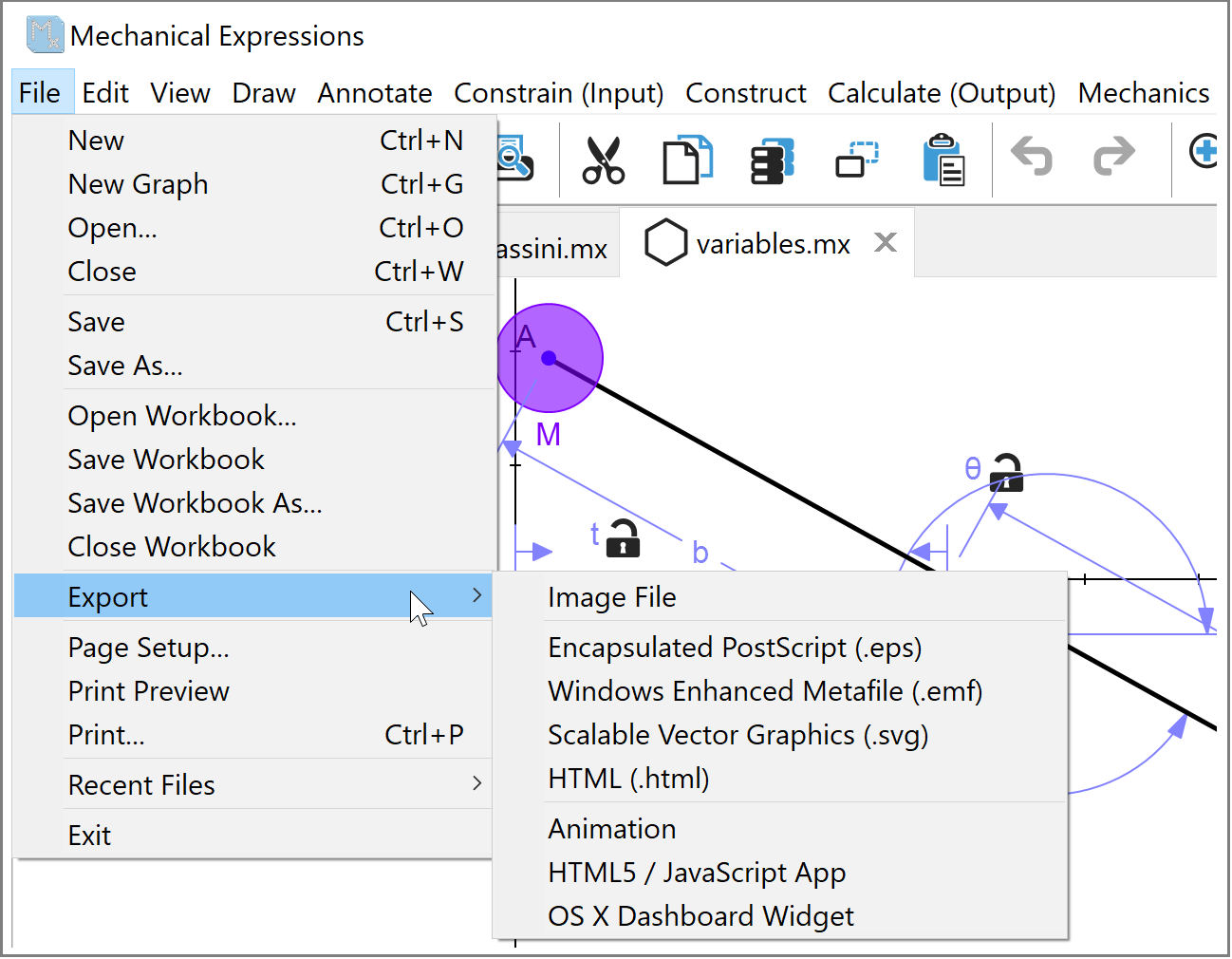Click the stacked database-style copy icon
This screenshot has width=1232, height=959.
pyautogui.click(x=772, y=160)
